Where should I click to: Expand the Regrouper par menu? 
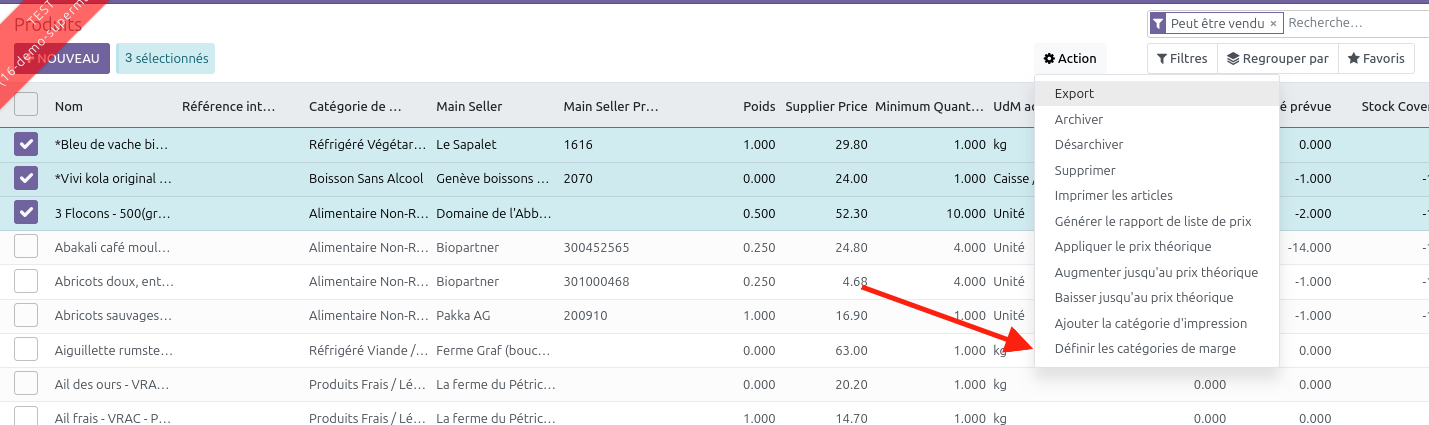pyautogui.click(x=1277, y=59)
